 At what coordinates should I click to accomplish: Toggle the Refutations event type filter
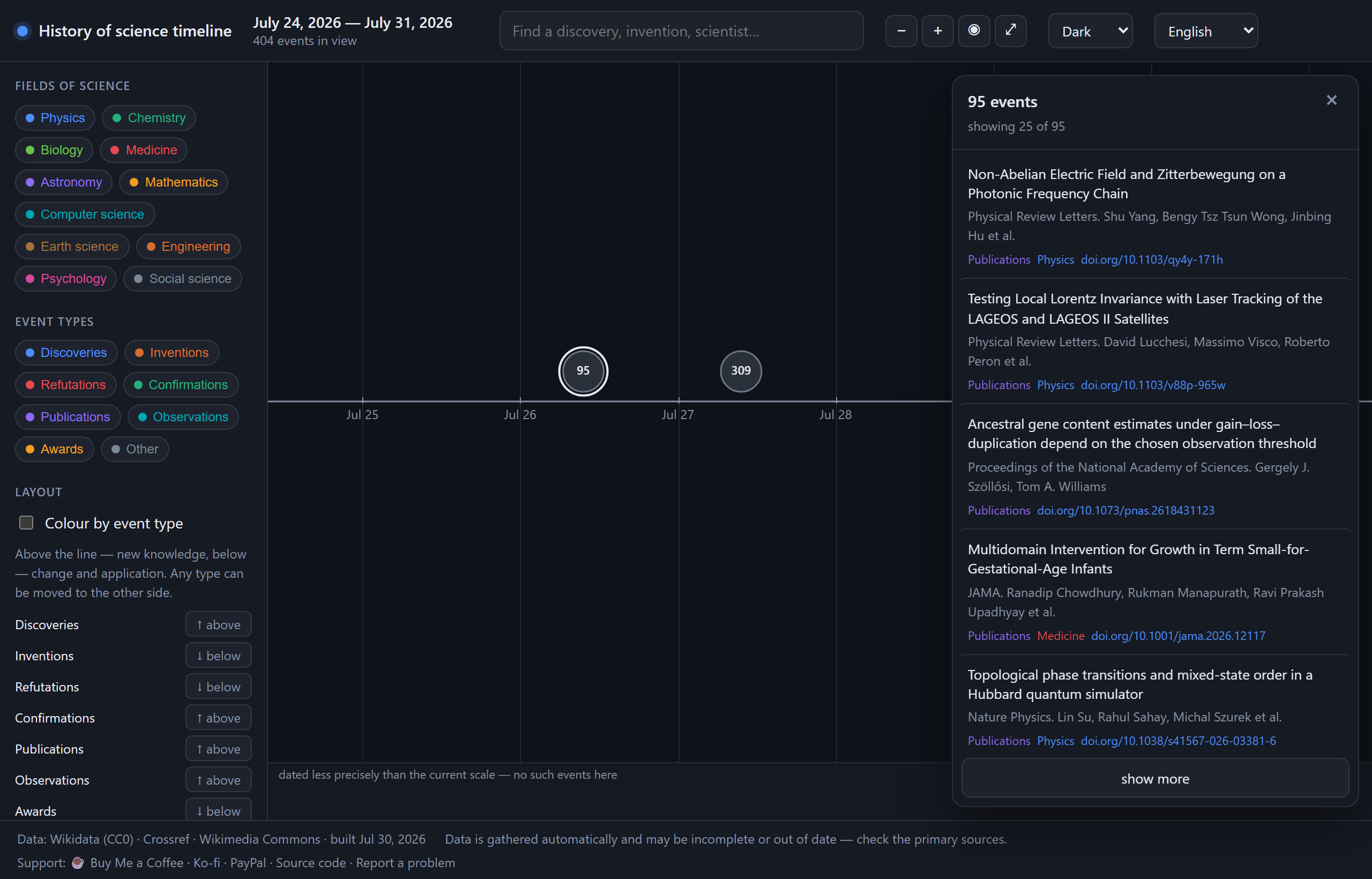[65, 385]
